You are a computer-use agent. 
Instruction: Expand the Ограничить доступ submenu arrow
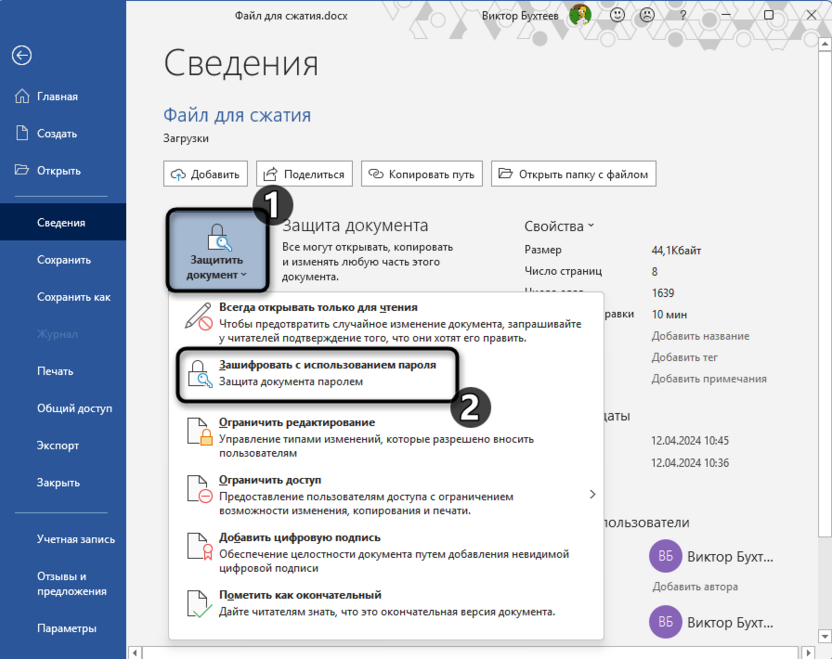pyautogui.click(x=592, y=494)
